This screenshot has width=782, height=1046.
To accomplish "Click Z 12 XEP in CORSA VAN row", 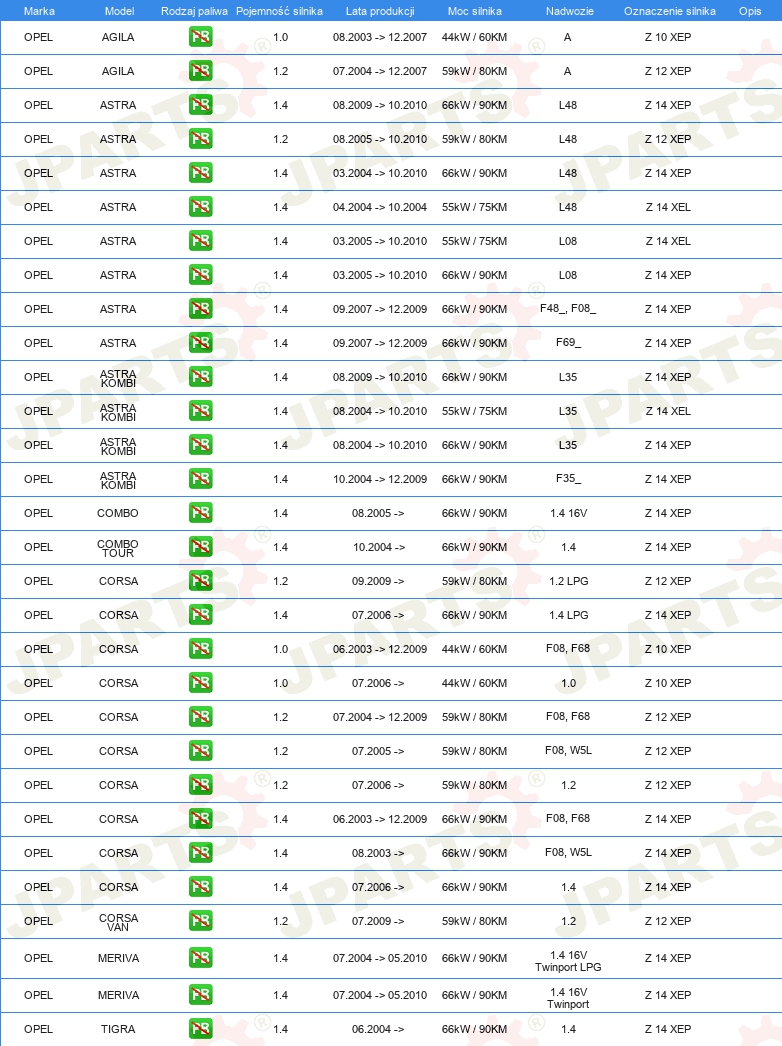I will (668, 921).
